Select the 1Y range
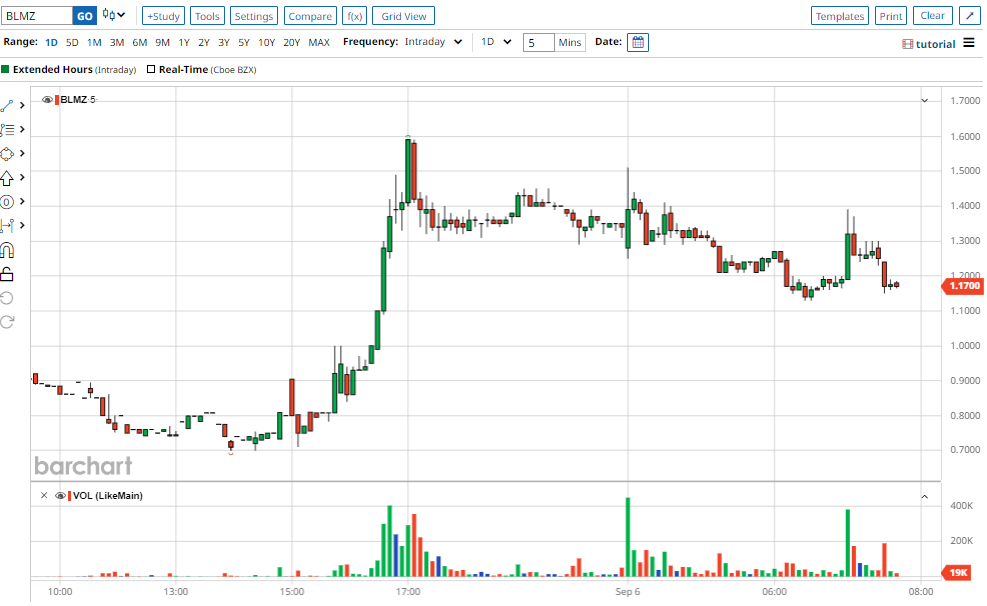Screen dimensions: 987x606 [x=184, y=42]
